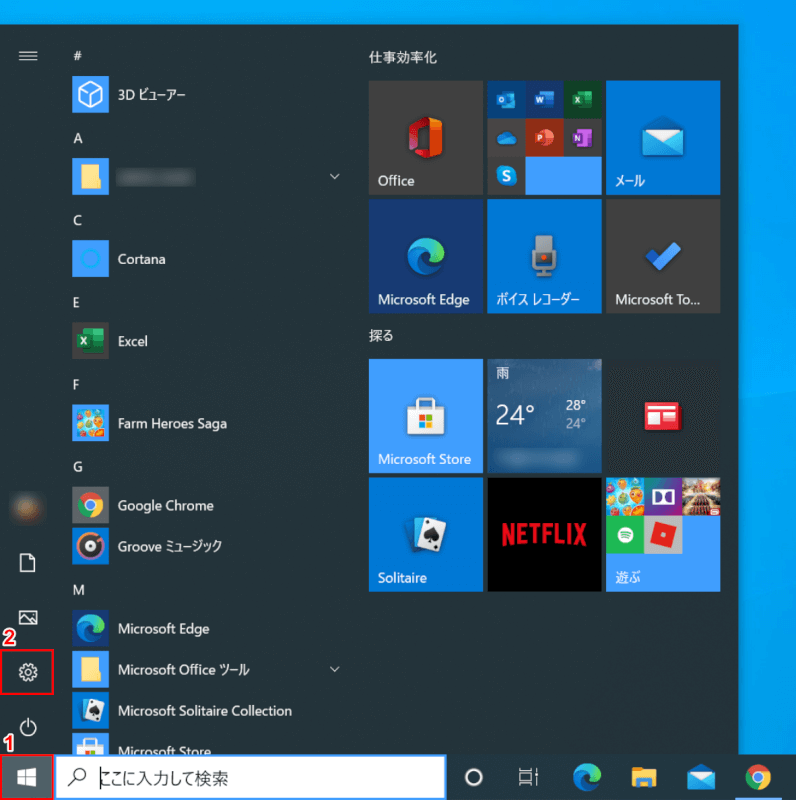Launch Cortana from the app list
Viewport: 796px width, 800px height.
204,259
